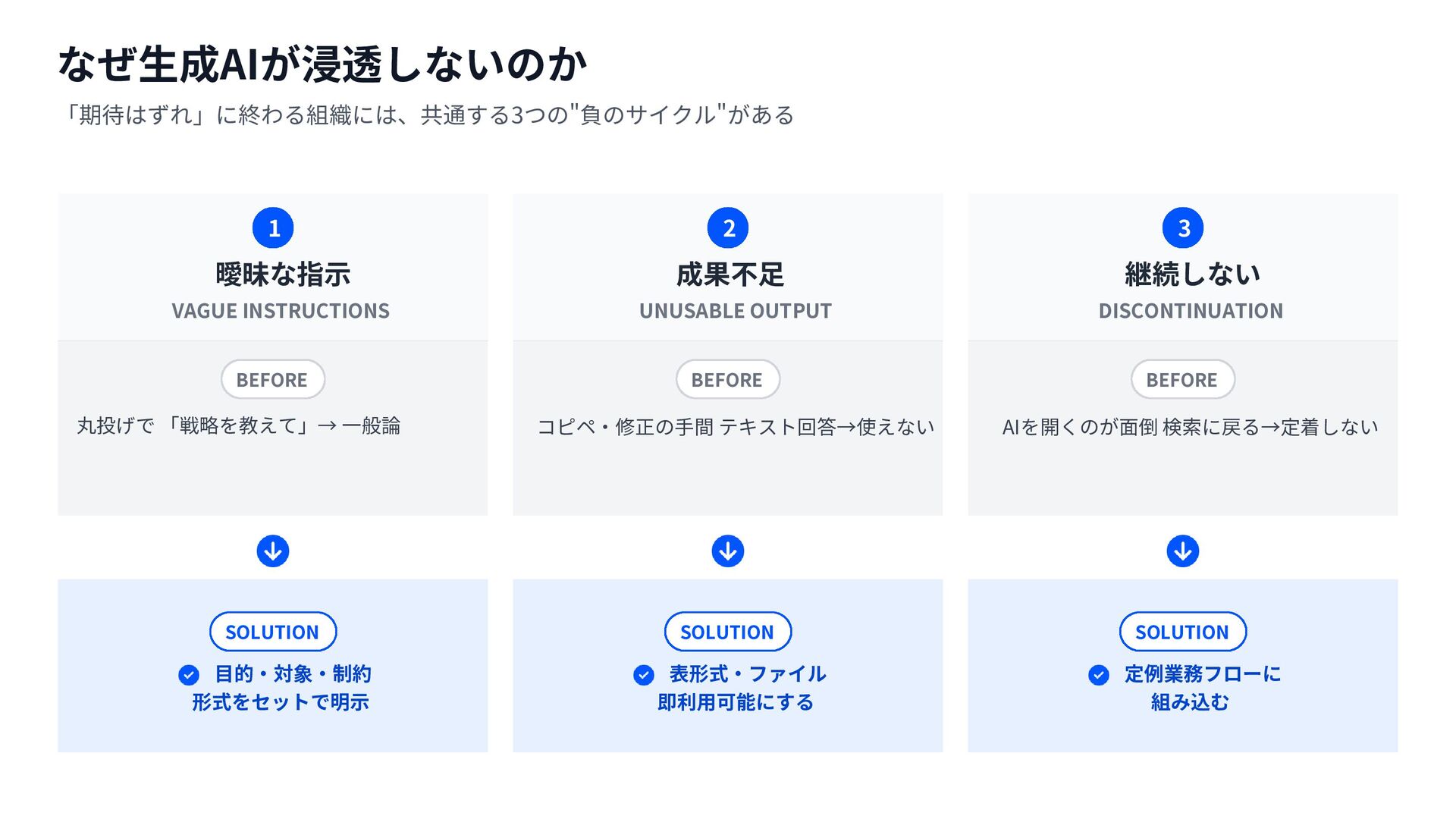Click the 成果不足 heading
Image resolution: width=1456 pixels, height=819 pixels.
point(730,274)
